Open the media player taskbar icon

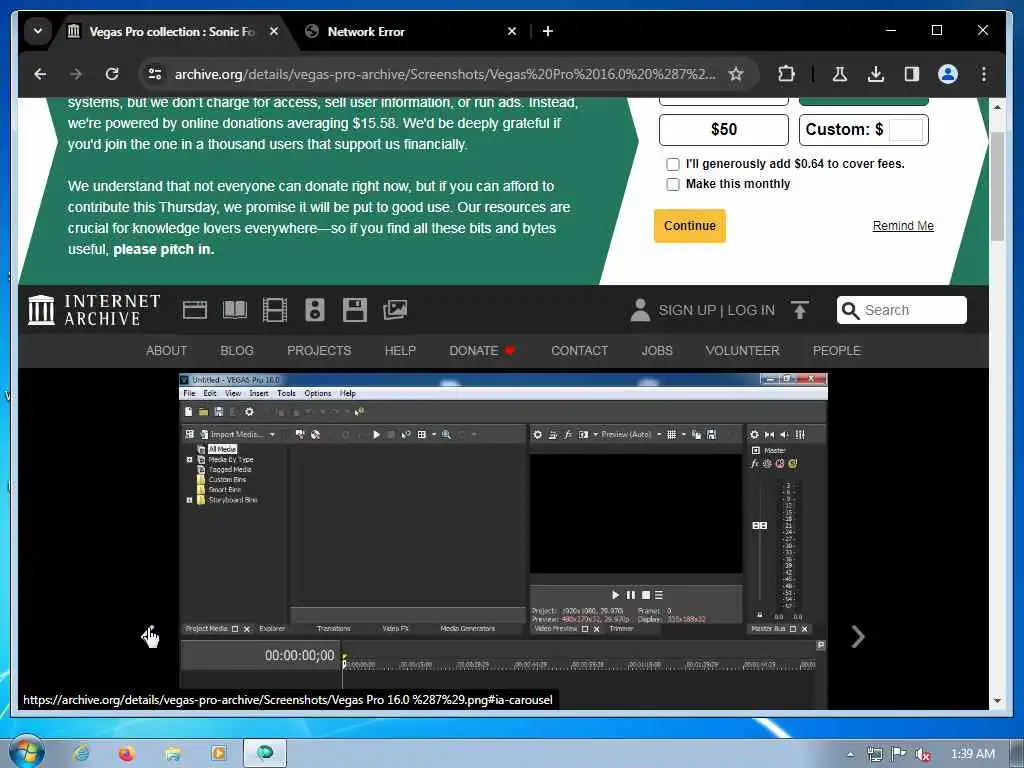(x=219, y=754)
